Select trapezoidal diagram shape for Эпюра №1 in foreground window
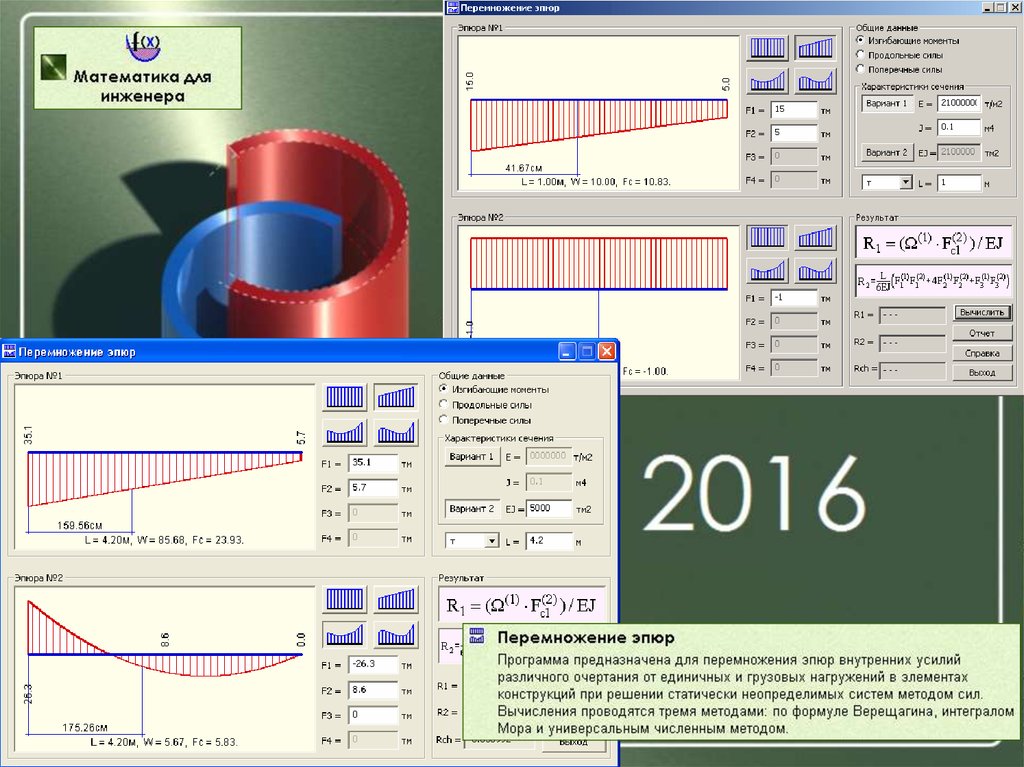The width and height of the screenshot is (1024, 767). (x=396, y=397)
